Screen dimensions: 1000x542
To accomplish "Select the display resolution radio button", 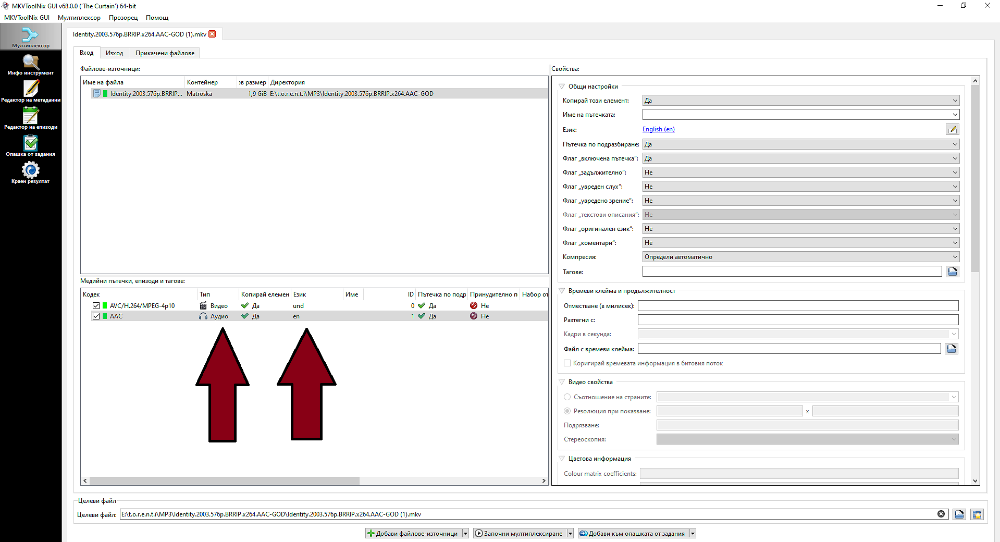I will (x=567, y=411).
